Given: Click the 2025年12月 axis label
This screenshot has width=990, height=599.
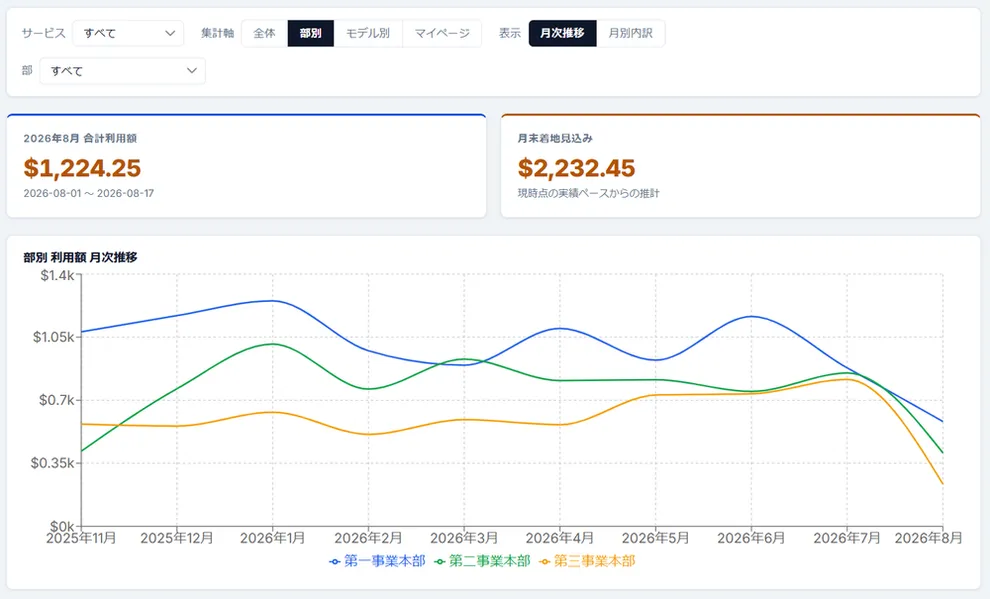Looking at the screenshot, I should 177,538.
